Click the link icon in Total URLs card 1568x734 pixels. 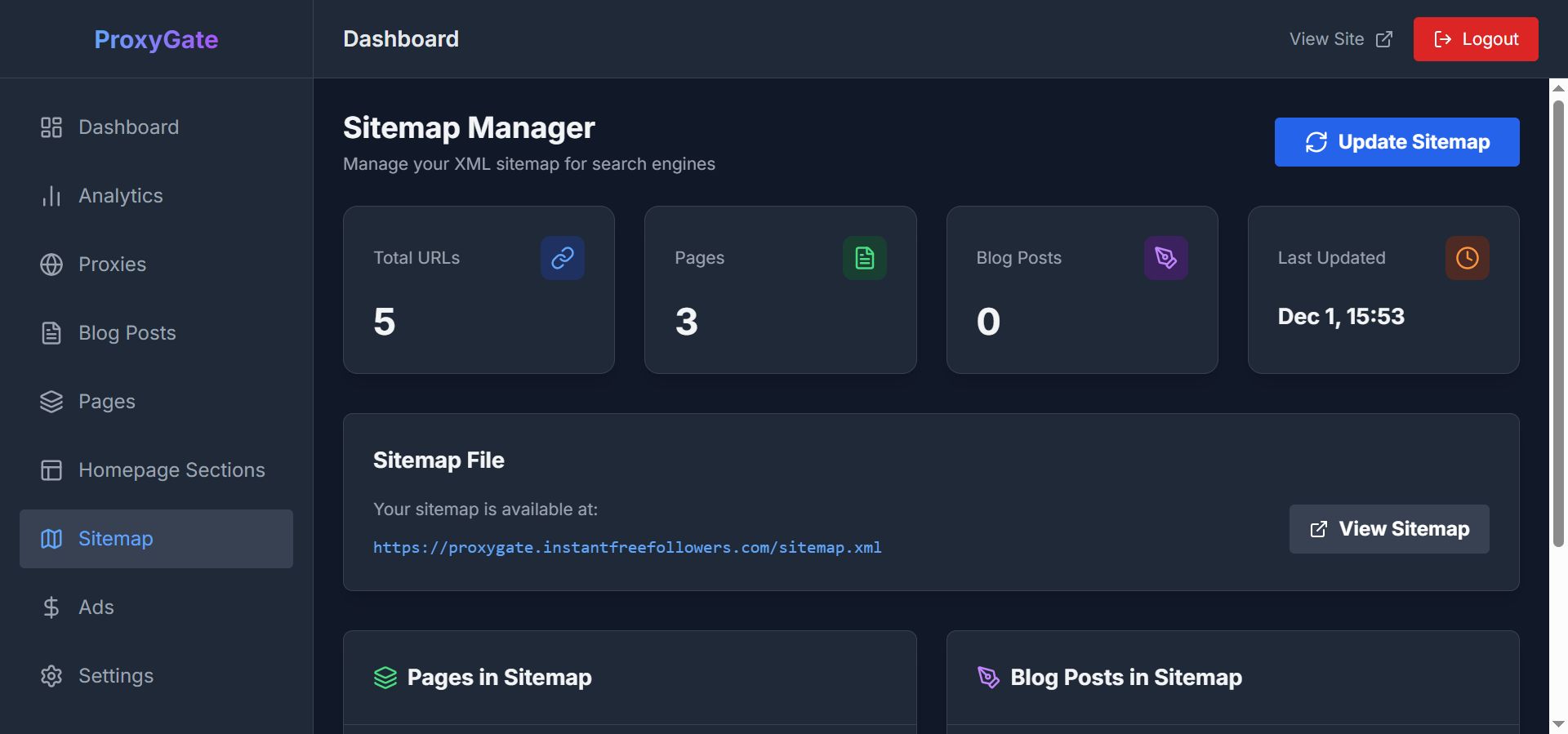click(562, 258)
